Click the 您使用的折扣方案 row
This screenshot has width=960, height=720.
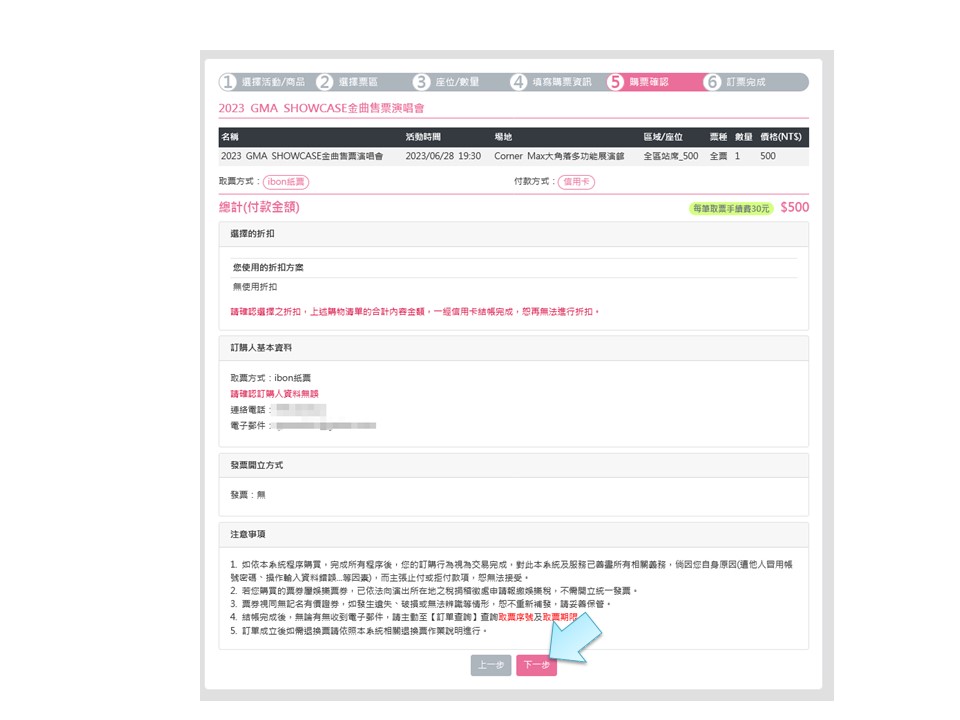click(x=514, y=268)
